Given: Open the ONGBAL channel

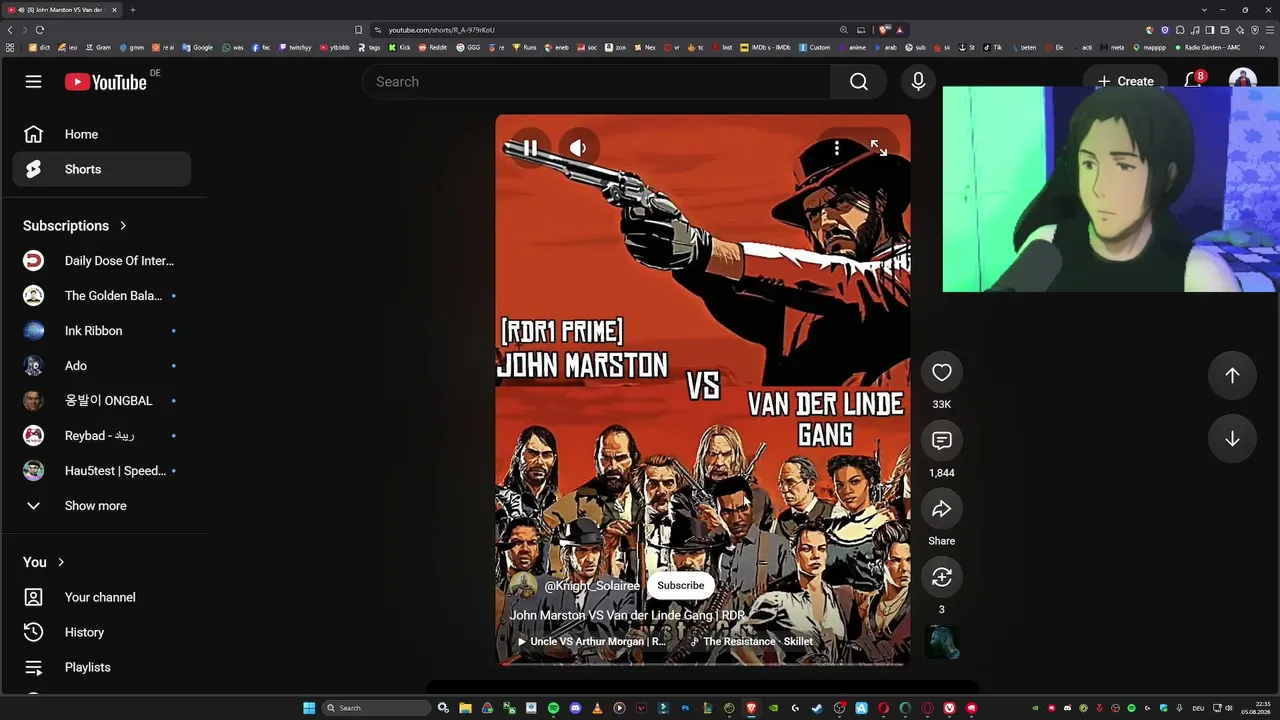Looking at the screenshot, I should (x=101, y=401).
